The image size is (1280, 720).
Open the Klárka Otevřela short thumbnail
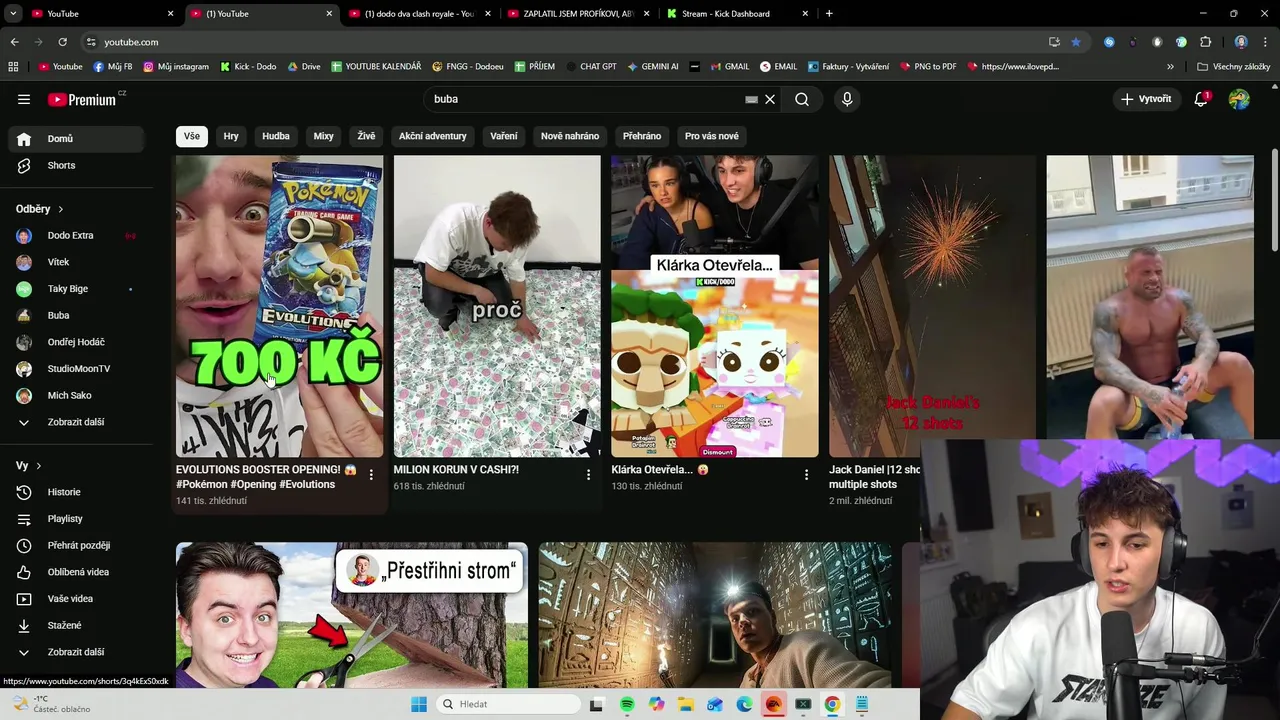pos(715,306)
